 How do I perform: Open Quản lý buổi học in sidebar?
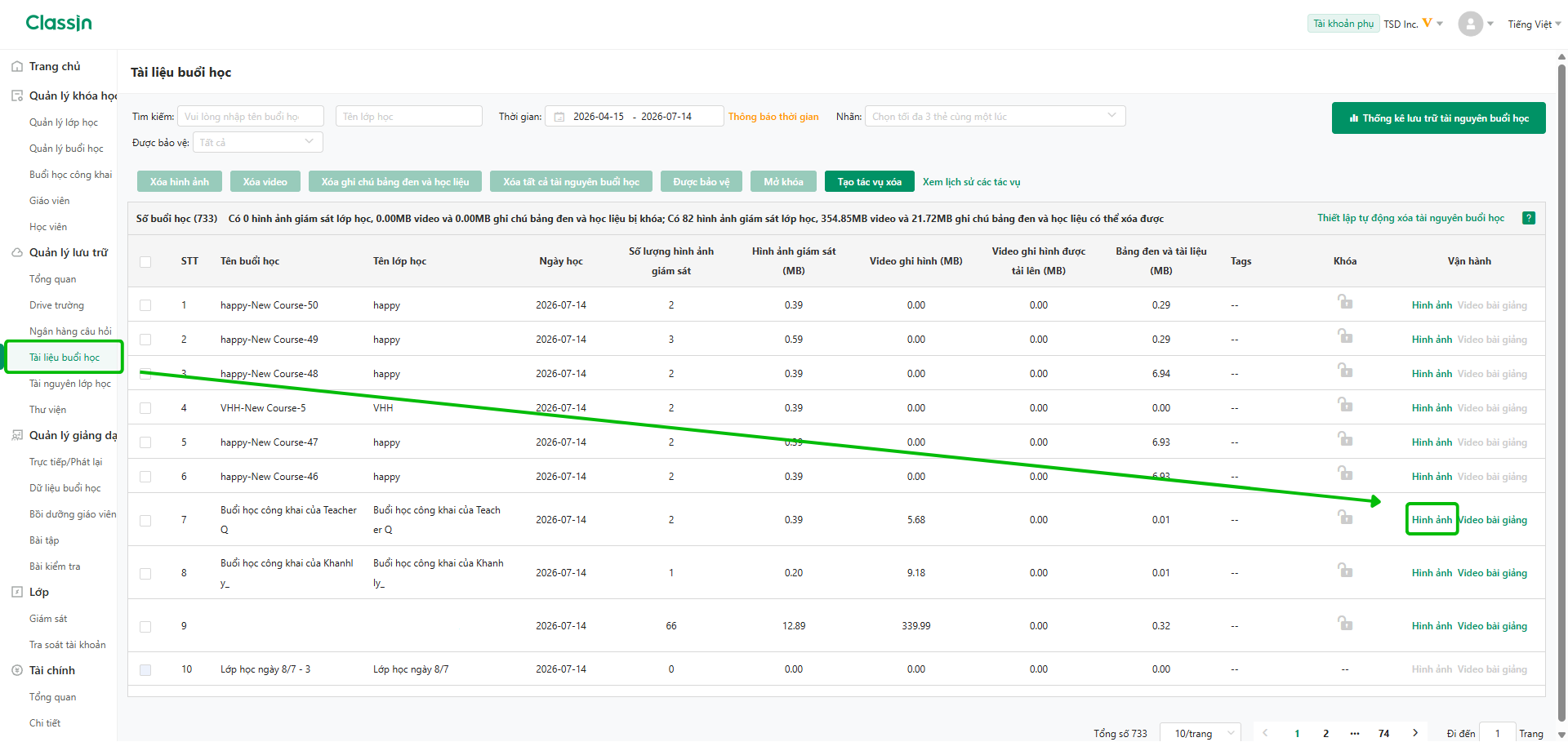(x=67, y=149)
